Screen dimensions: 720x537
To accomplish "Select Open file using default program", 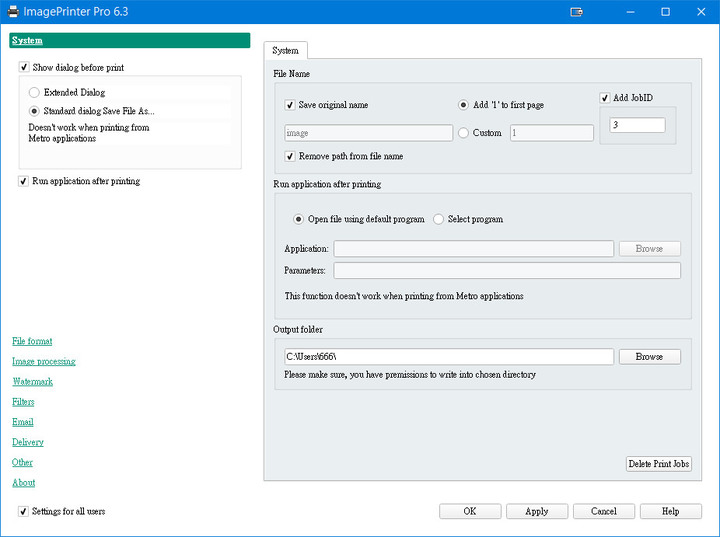I will pos(298,219).
